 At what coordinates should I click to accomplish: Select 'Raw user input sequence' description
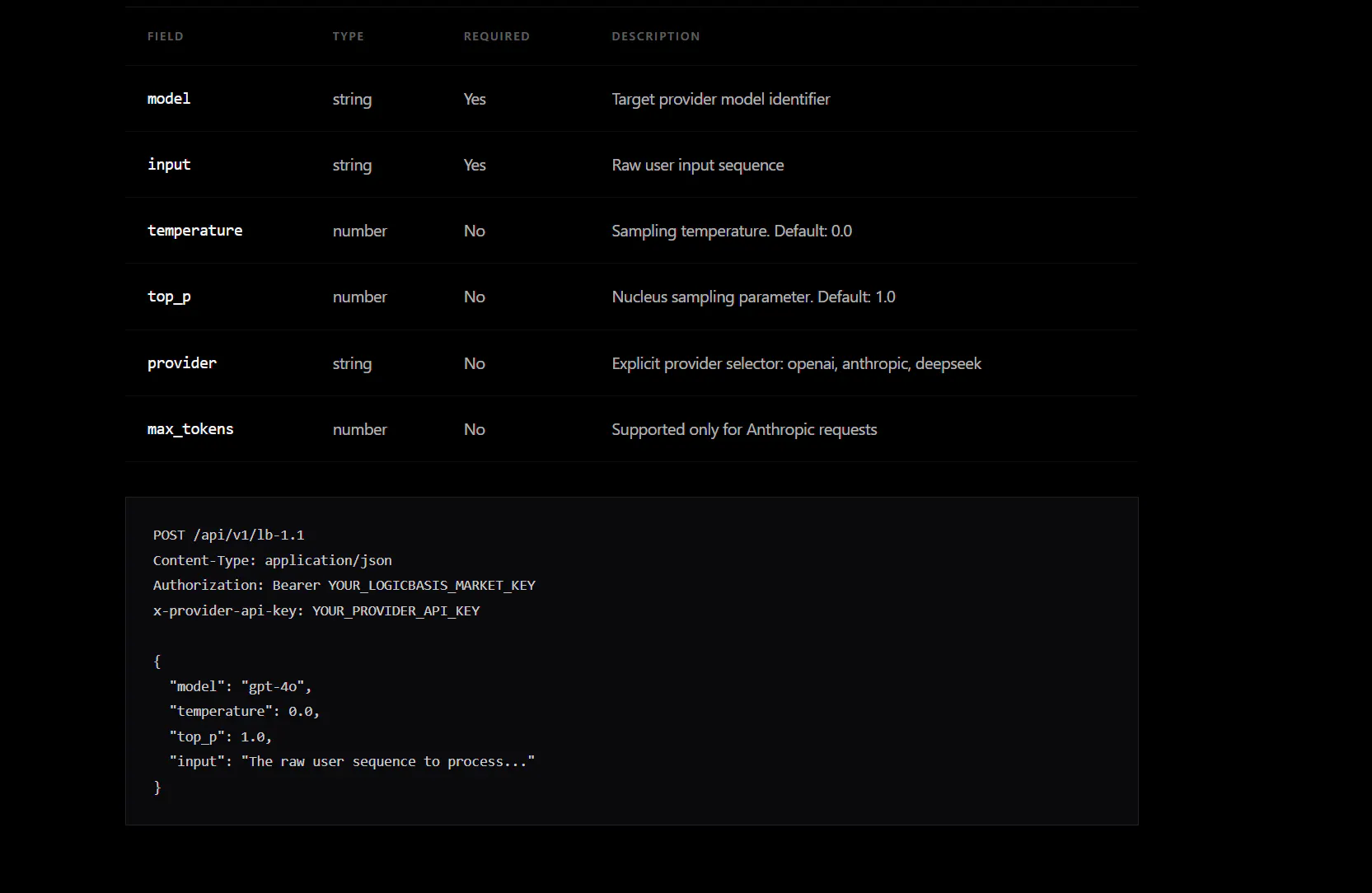(698, 165)
